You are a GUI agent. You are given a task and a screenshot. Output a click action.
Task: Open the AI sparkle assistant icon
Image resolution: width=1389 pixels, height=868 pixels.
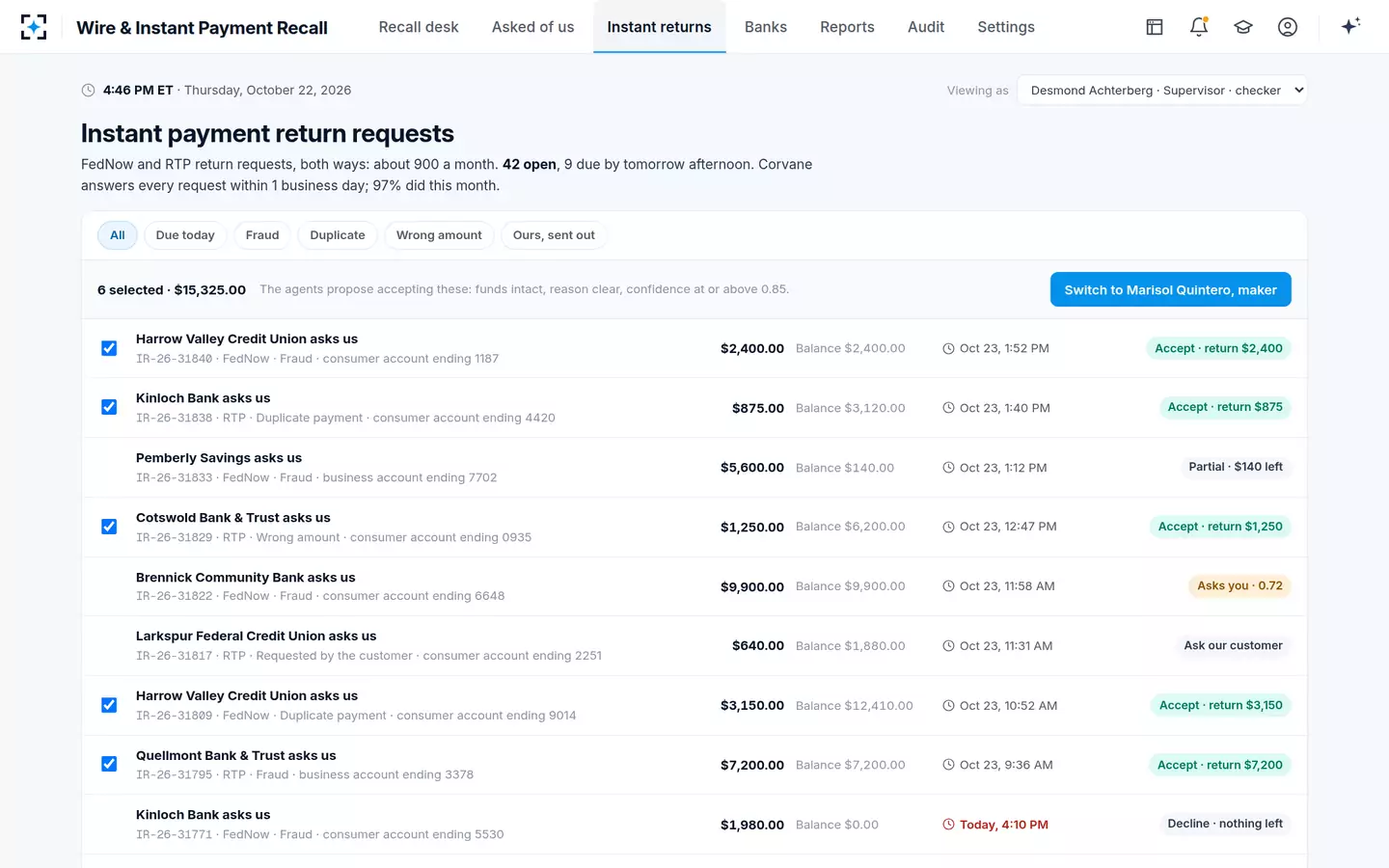(1350, 26)
